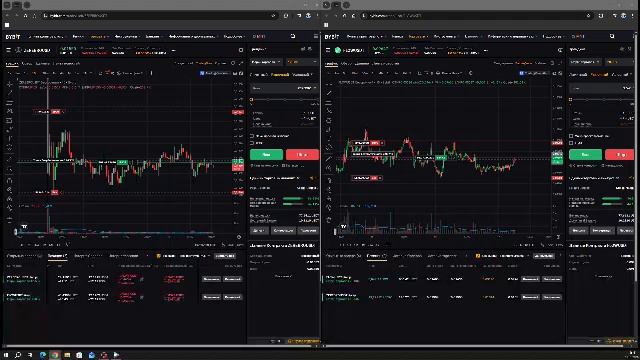Adjust the quantity slider handle in left order panel

coord(252,100)
